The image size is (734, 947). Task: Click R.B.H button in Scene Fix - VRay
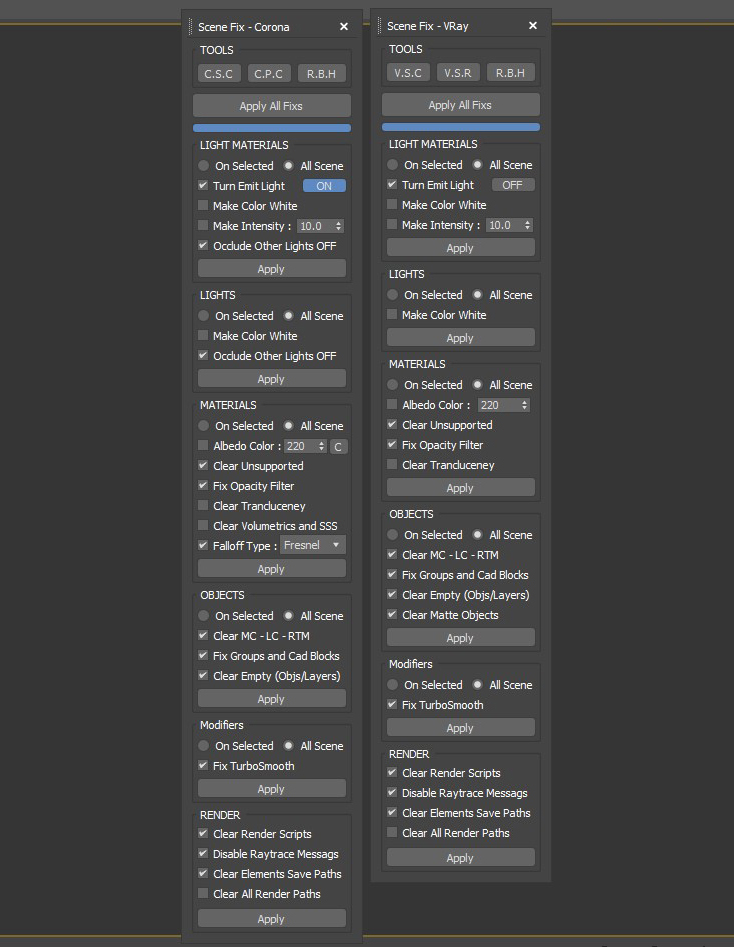point(510,72)
